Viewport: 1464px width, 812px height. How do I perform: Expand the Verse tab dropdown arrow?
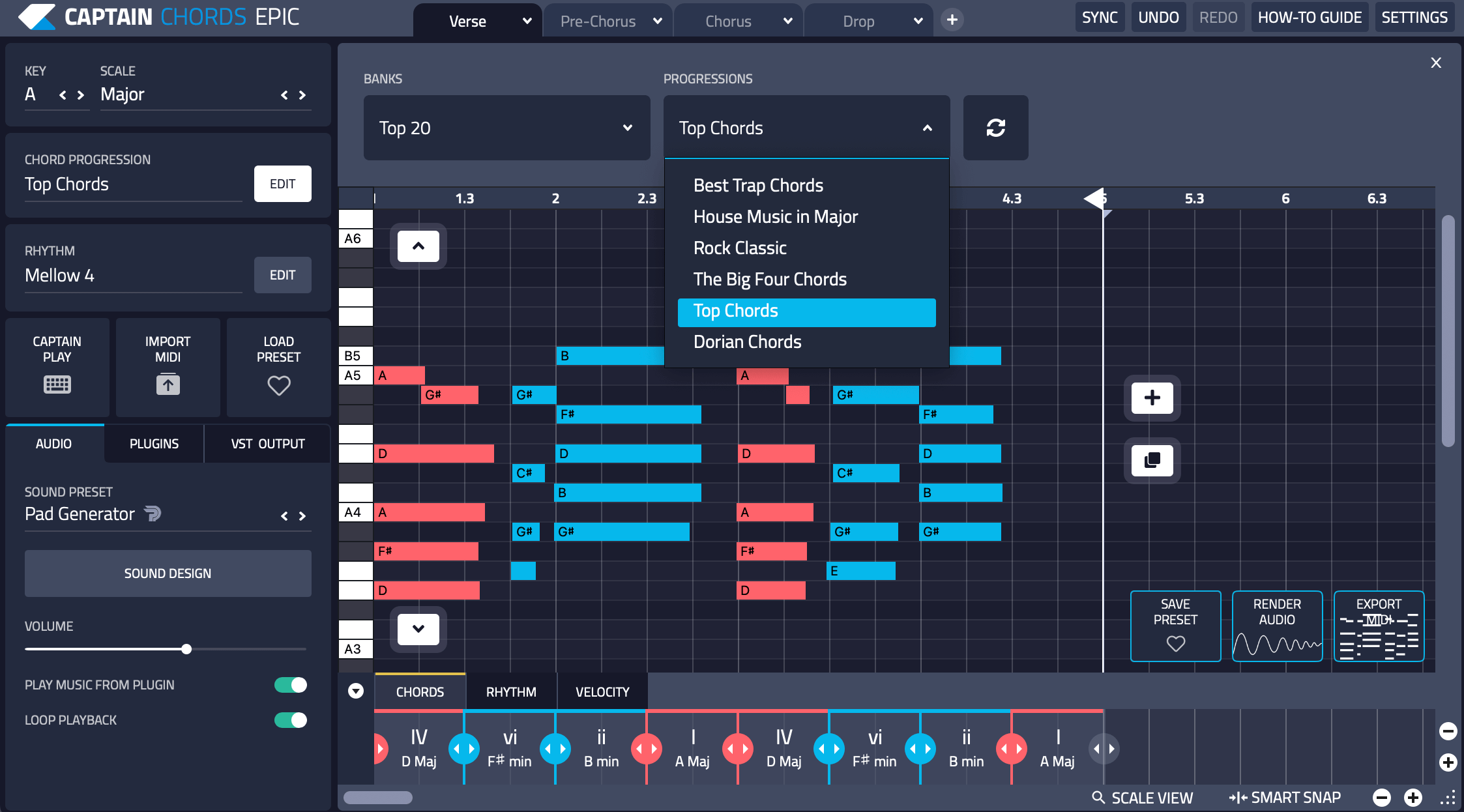tap(527, 21)
